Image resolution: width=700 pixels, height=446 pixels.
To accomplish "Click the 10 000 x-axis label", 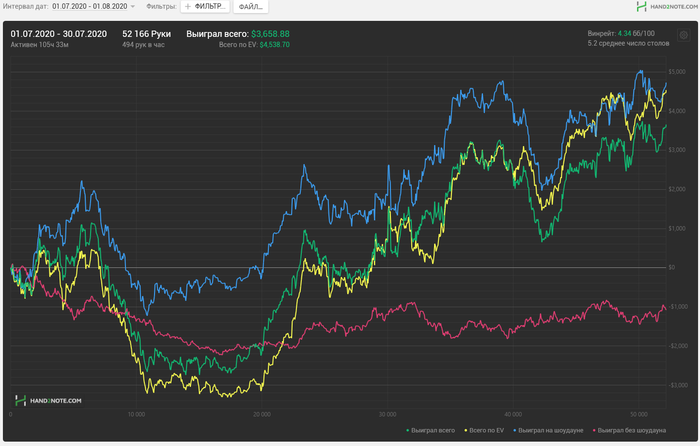I will [136, 415].
